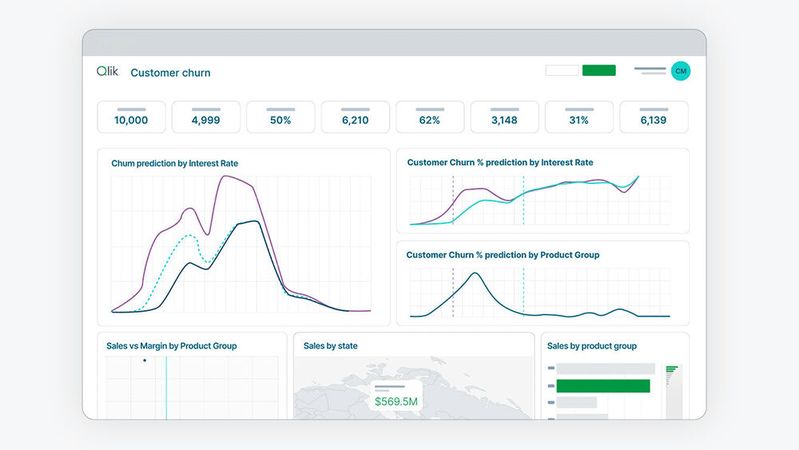The image size is (799, 450).
Task: Click the gray lines beside the CM avatar
Action: [650, 71]
